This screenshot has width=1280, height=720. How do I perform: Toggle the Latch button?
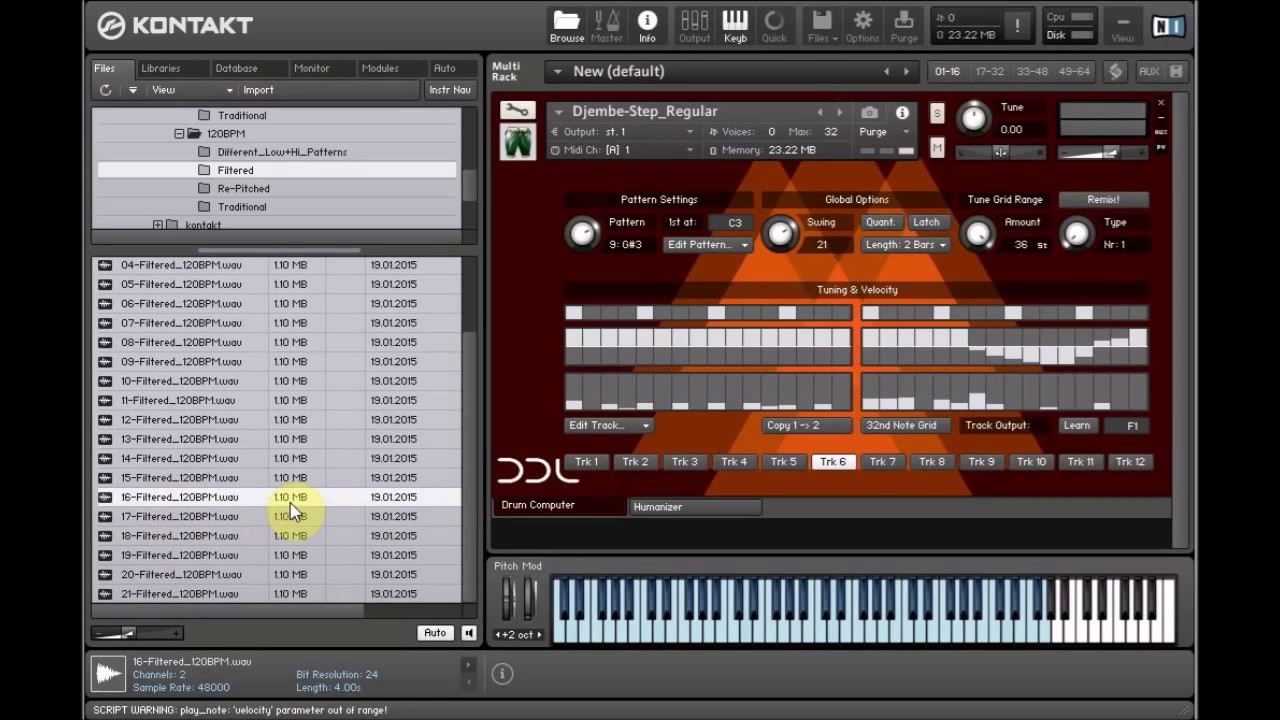[926, 223]
